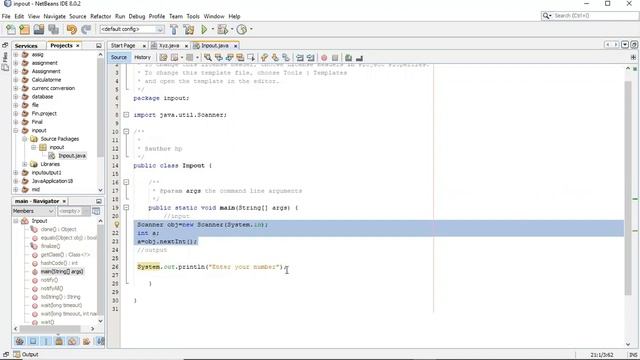Toggle Show Inherited Members in Navigator
Image resolution: width=640 pixels, height=360 pixels.
(20, 341)
